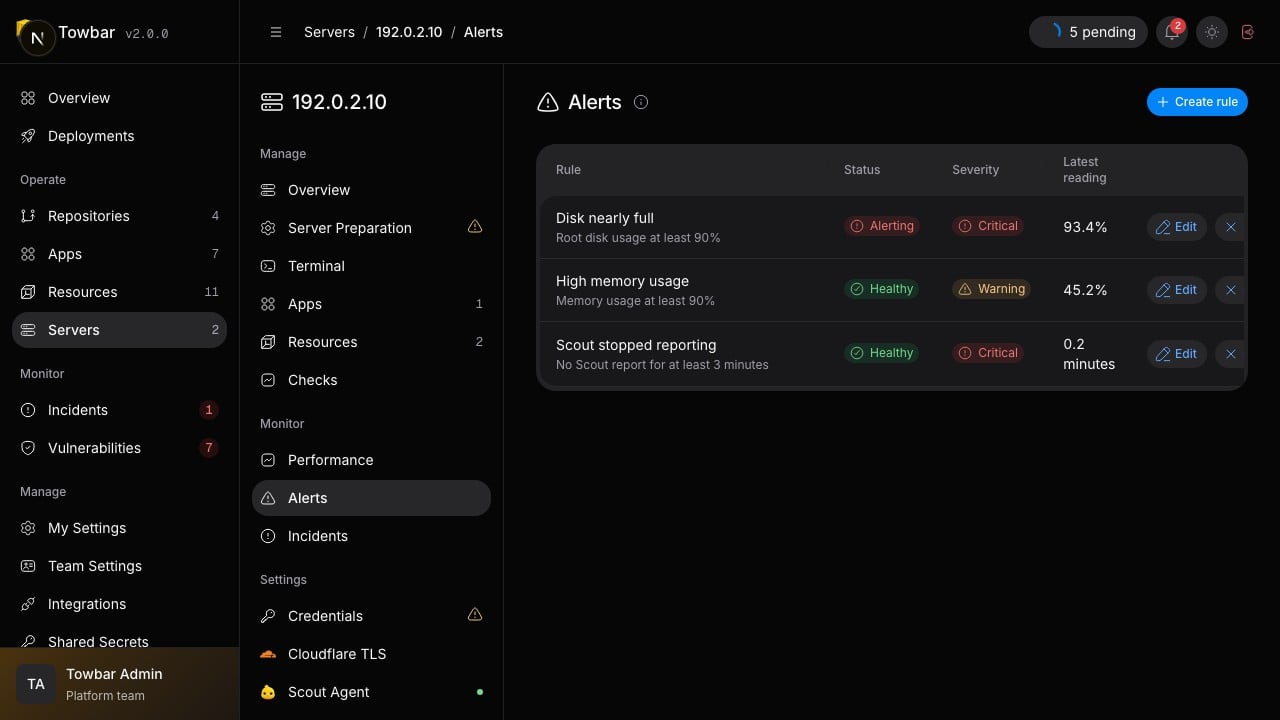1280x720 pixels.
Task: Navigate to Deployments
Action: click(119, 136)
